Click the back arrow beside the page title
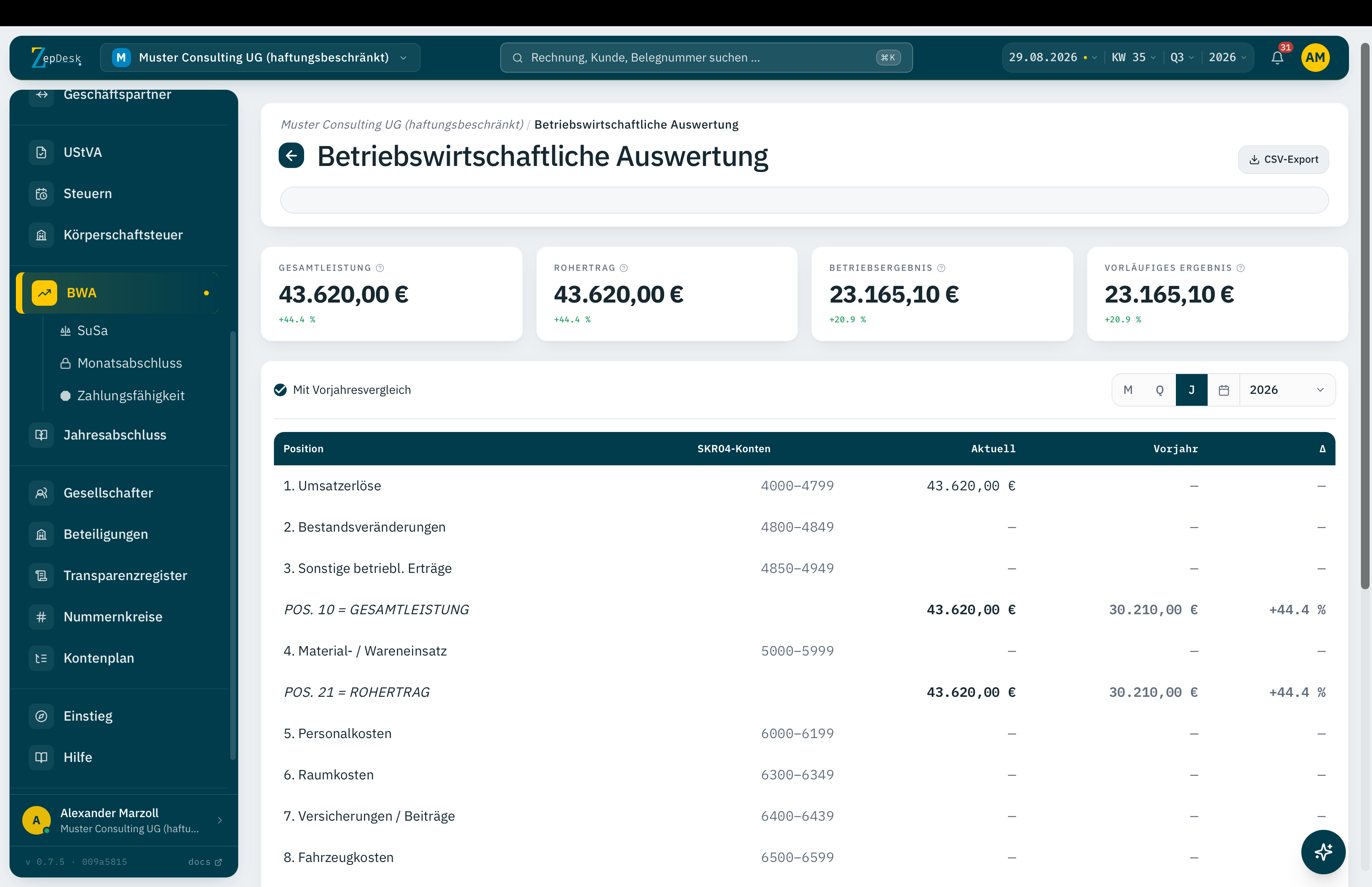 click(x=291, y=156)
